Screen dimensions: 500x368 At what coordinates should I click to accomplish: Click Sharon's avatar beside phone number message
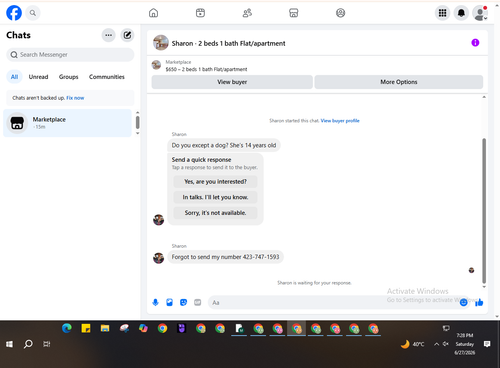point(158,258)
